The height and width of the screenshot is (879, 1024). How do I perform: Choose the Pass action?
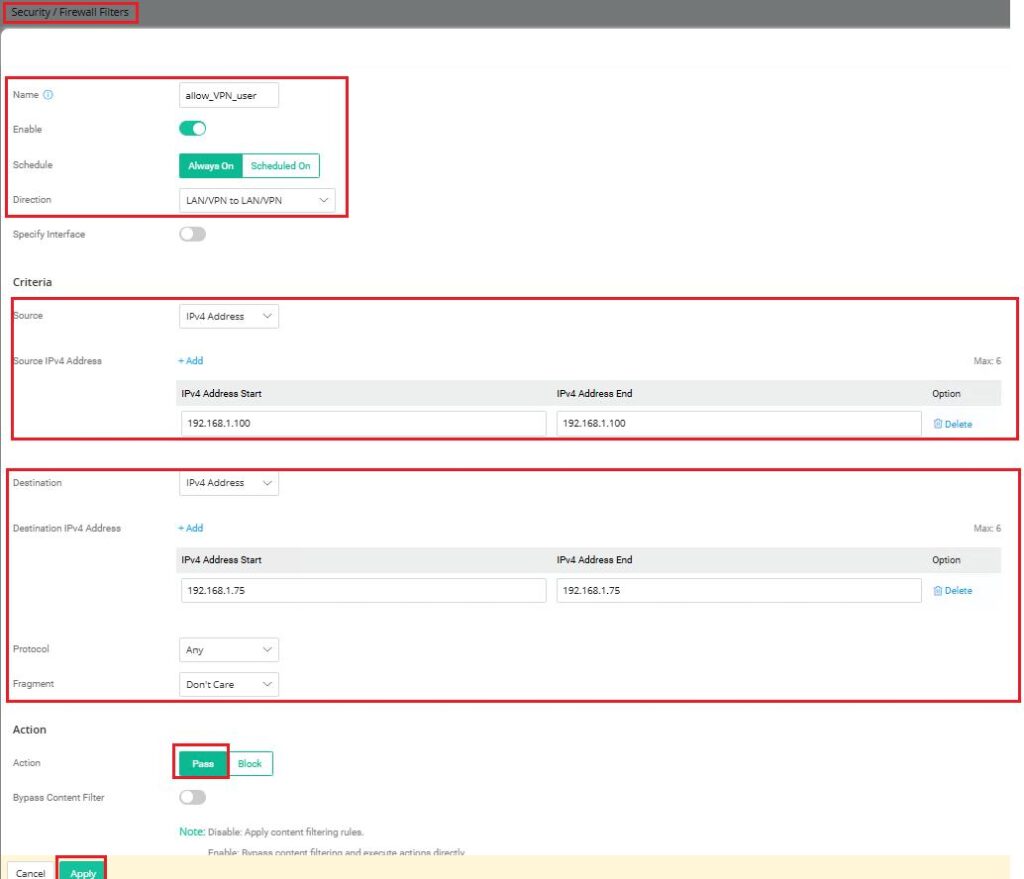pos(203,764)
